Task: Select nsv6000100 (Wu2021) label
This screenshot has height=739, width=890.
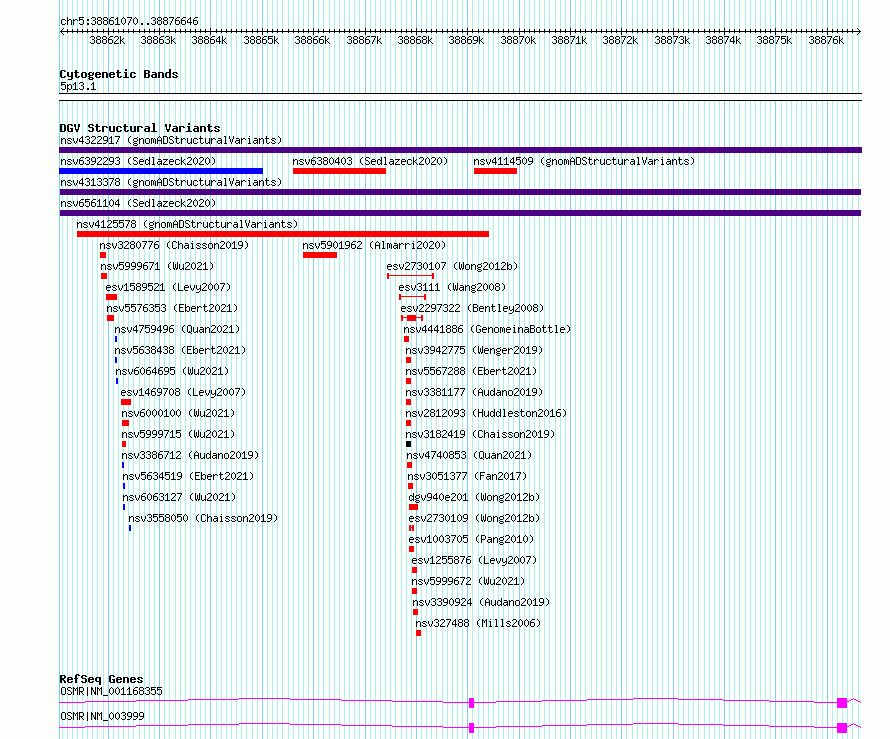Action: pyautogui.click(x=178, y=413)
